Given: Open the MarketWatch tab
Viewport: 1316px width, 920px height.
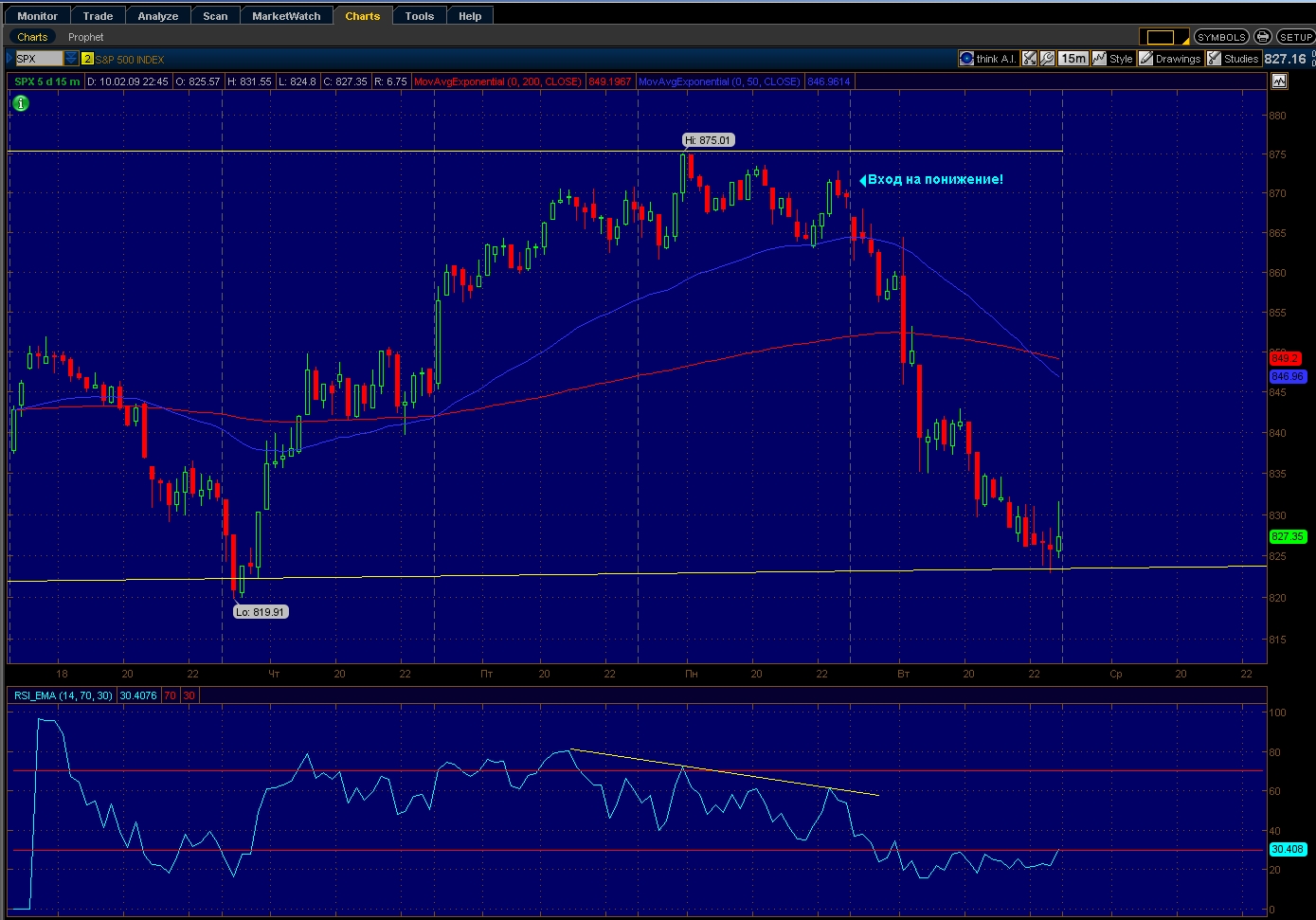Looking at the screenshot, I should click(286, 16).
